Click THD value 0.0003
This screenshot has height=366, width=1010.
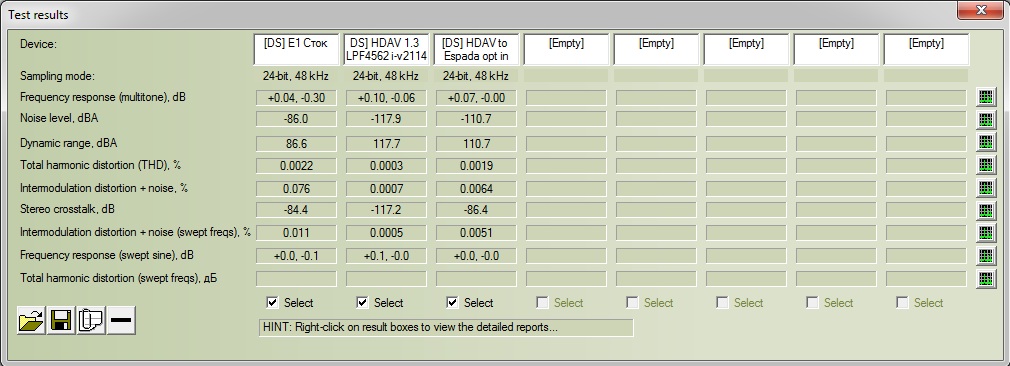(386, 166)
